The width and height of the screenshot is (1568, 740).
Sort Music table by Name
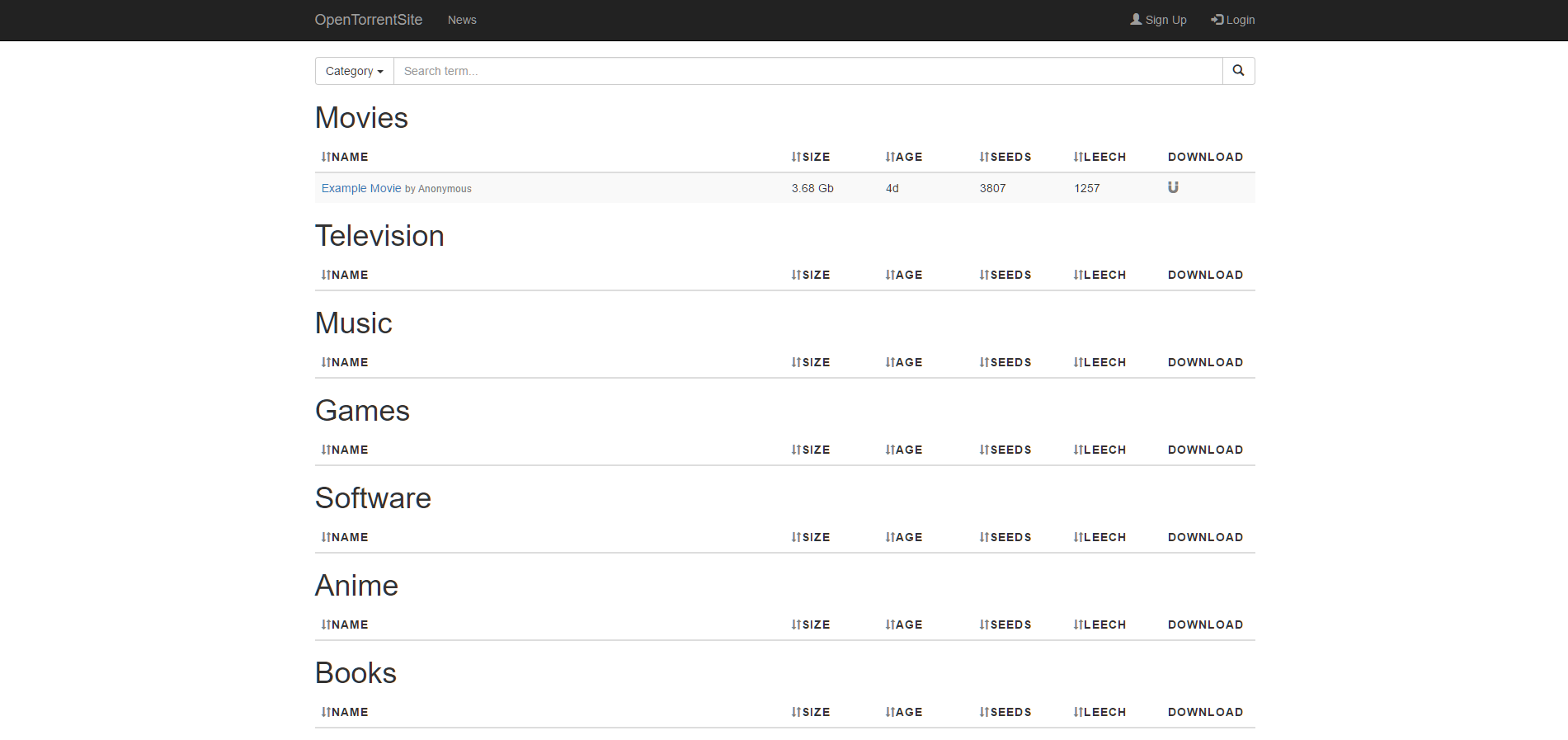click(345, 362)
